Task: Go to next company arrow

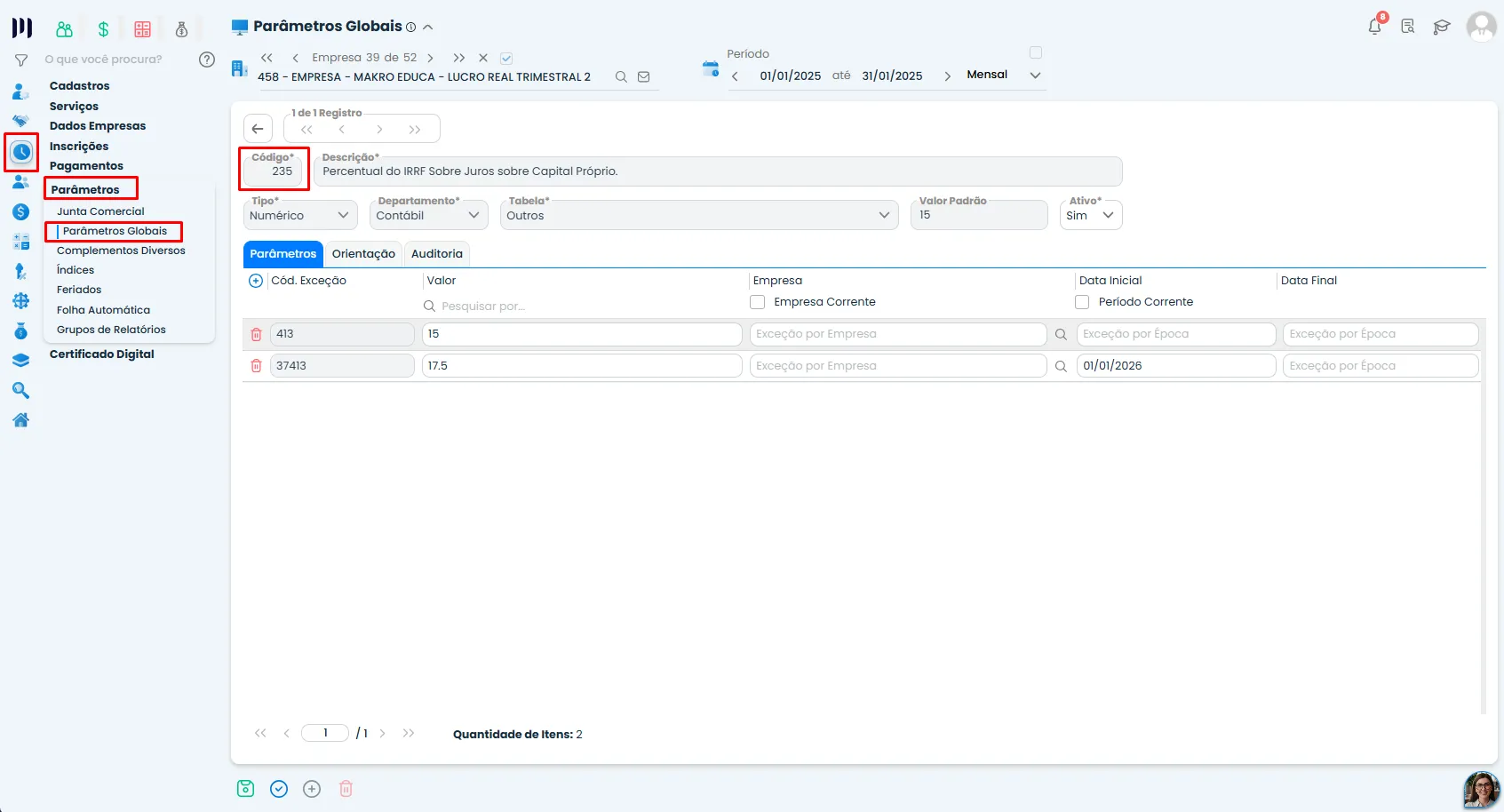Action: (431, 58)
